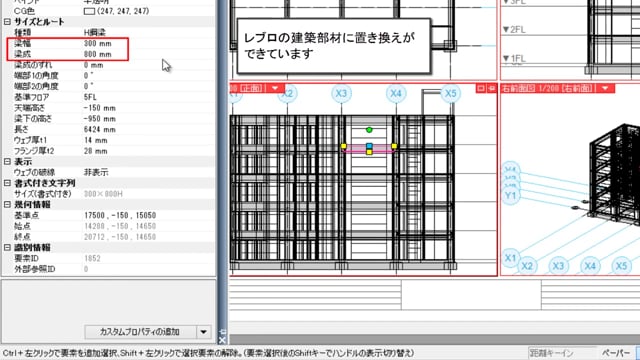Image resolution: width=640 pixels, height=360 pixels.
Task: Click the right yellow handle of the beam
Action: point(394,146)
